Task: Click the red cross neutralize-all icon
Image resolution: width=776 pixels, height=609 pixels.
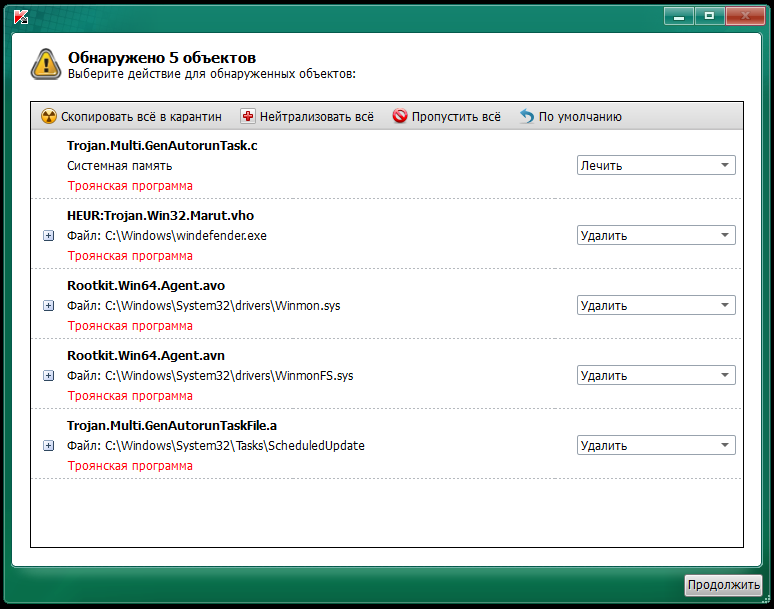Action: point(248,117)
